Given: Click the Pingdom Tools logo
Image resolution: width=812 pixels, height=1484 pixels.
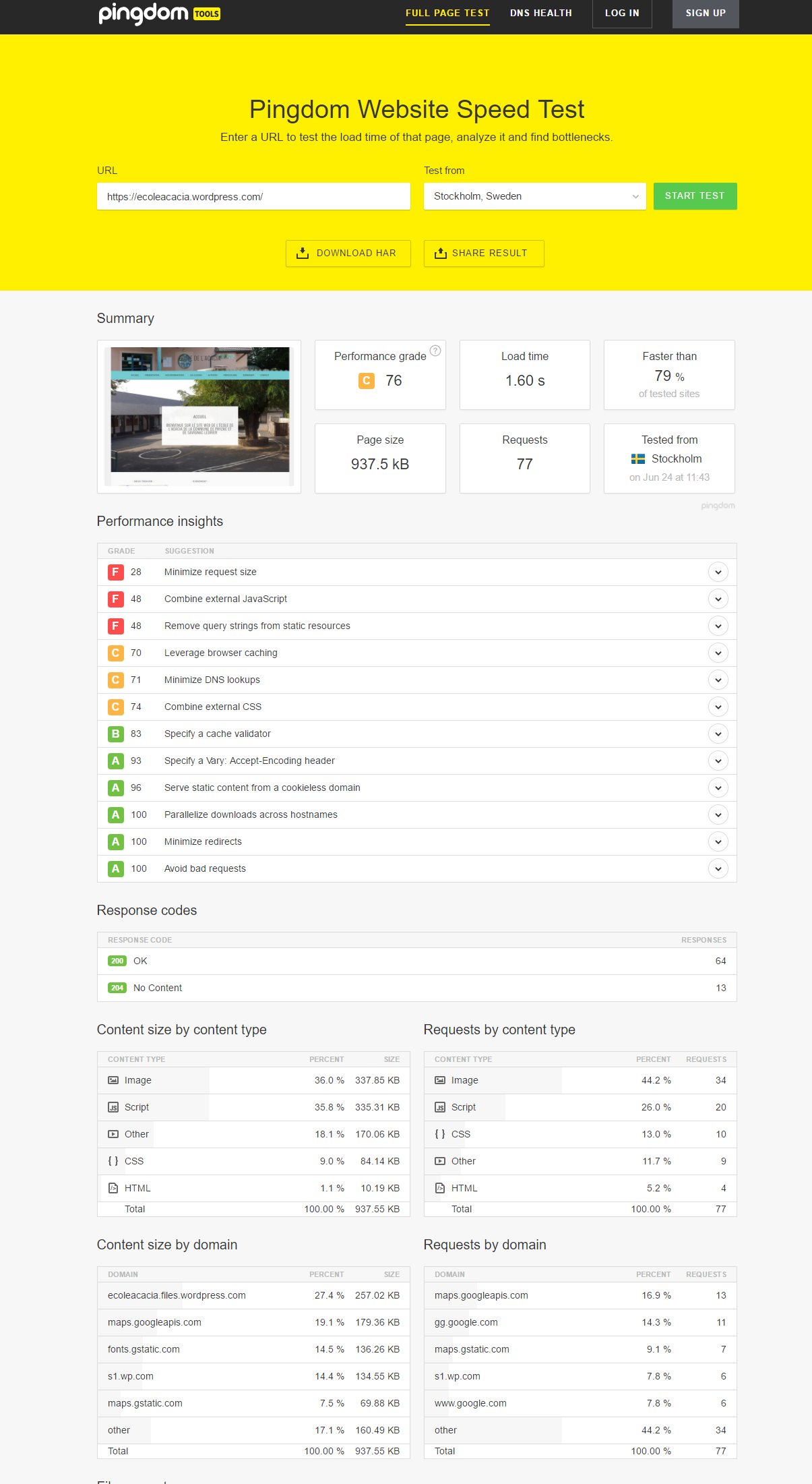Looking at the screenshot, I should (159, 13).
